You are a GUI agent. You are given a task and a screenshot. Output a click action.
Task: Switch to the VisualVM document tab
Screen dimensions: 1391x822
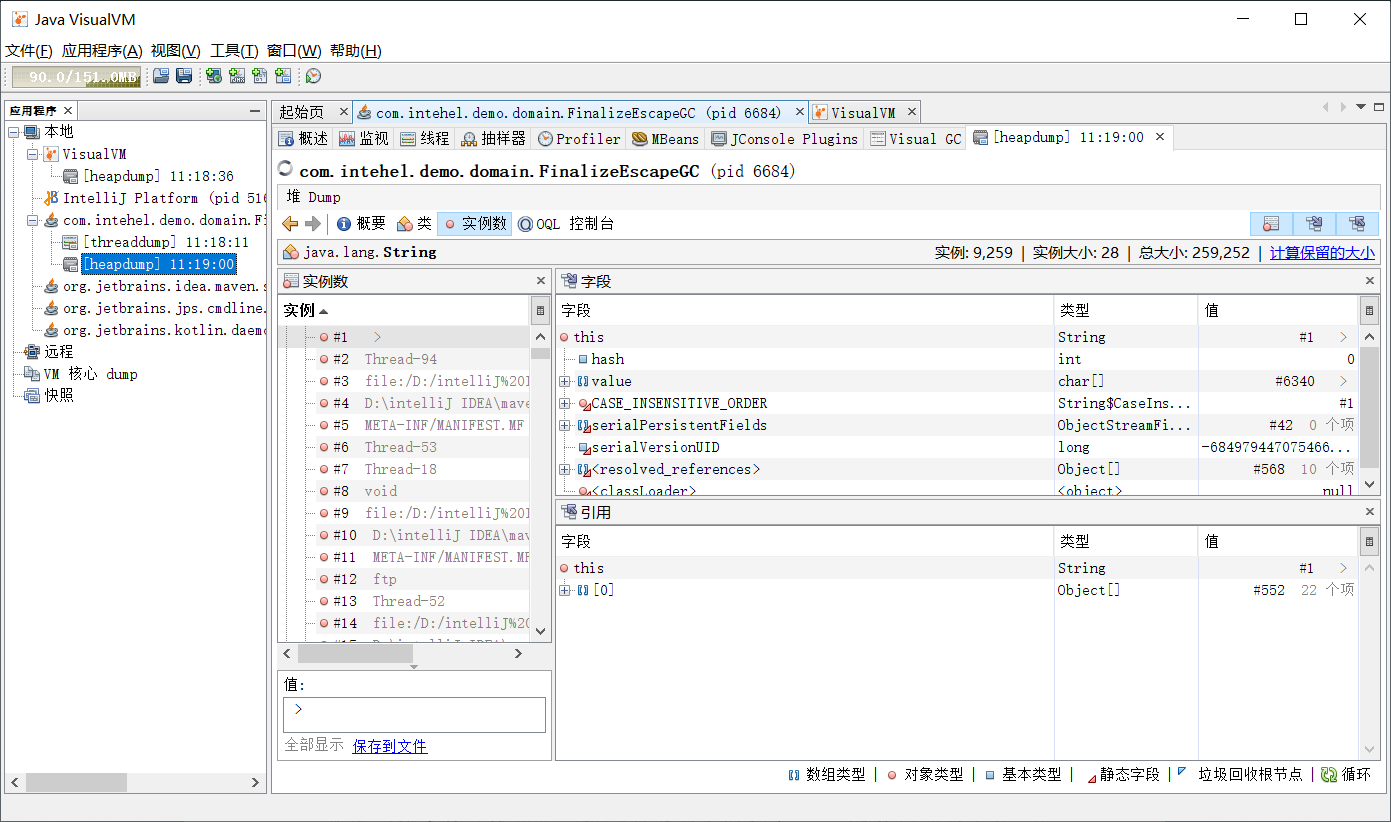tap(862, 112)
